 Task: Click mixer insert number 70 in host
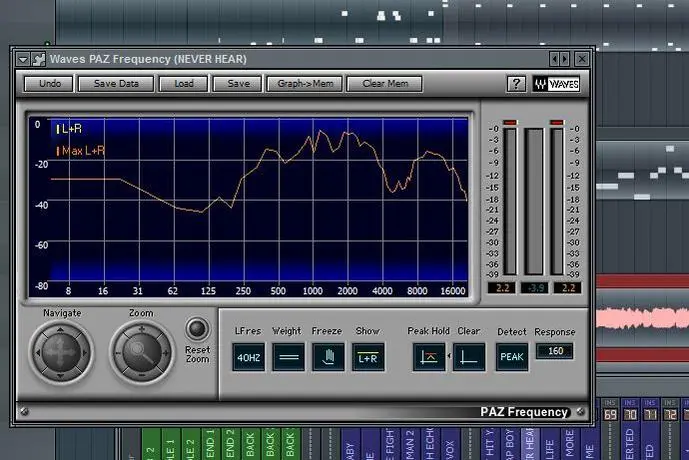tap(630, 415)
